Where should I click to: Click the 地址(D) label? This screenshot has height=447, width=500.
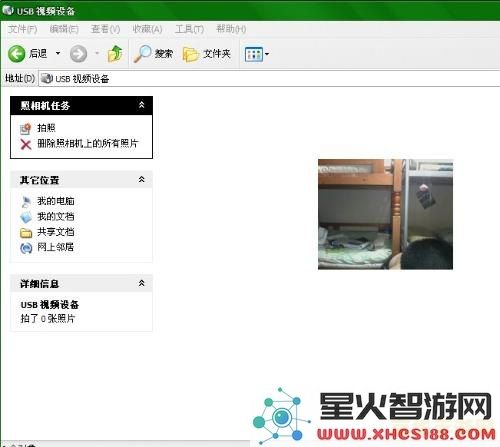20,78
